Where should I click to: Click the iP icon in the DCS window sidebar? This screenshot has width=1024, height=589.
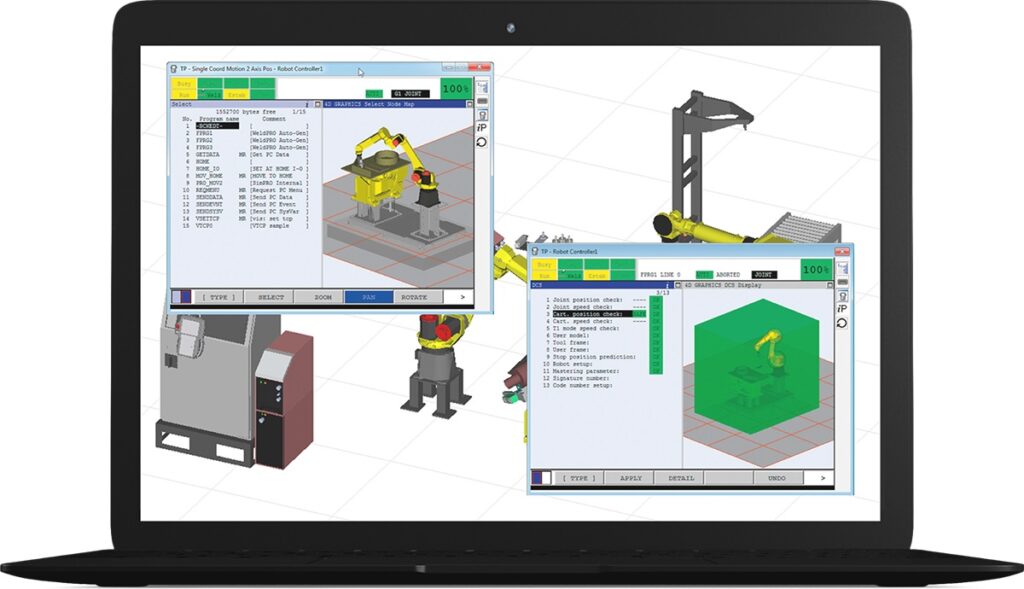coord(842,308)
